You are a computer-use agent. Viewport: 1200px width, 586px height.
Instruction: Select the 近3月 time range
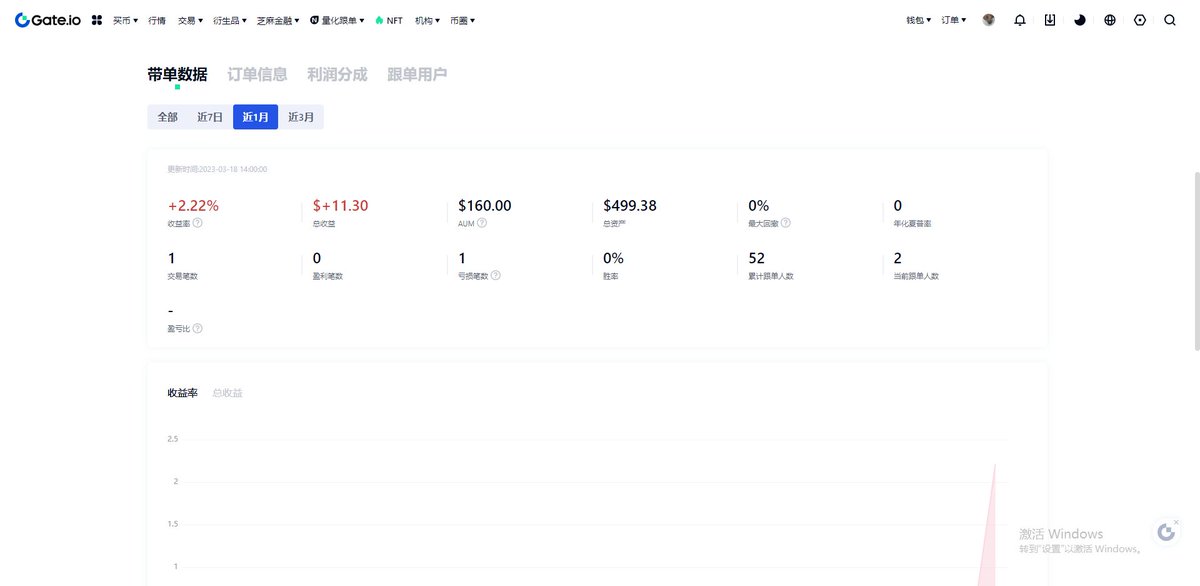tap(301, 117)
